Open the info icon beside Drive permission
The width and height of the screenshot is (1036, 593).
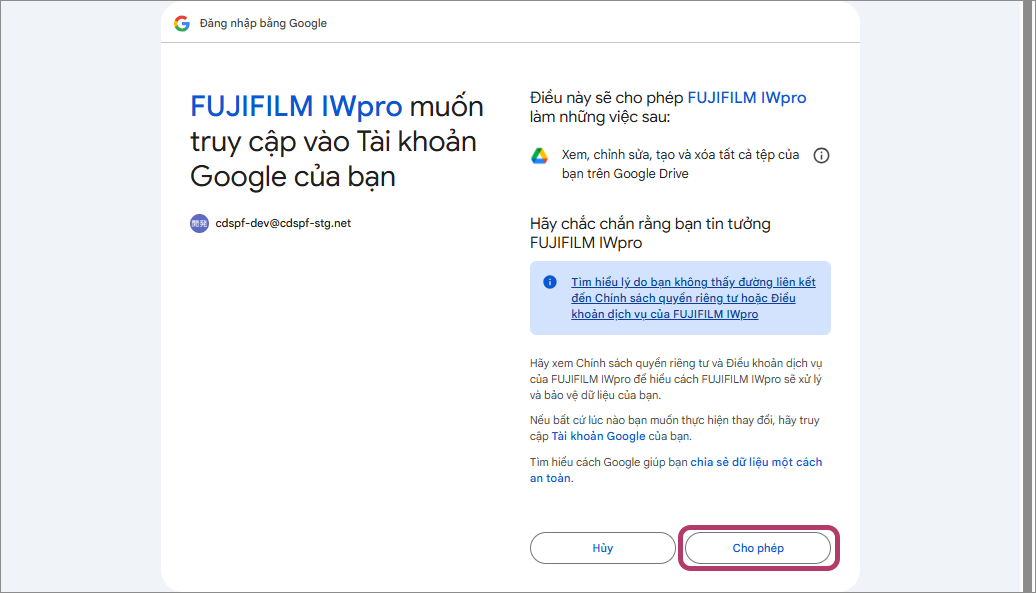(821, 156)
